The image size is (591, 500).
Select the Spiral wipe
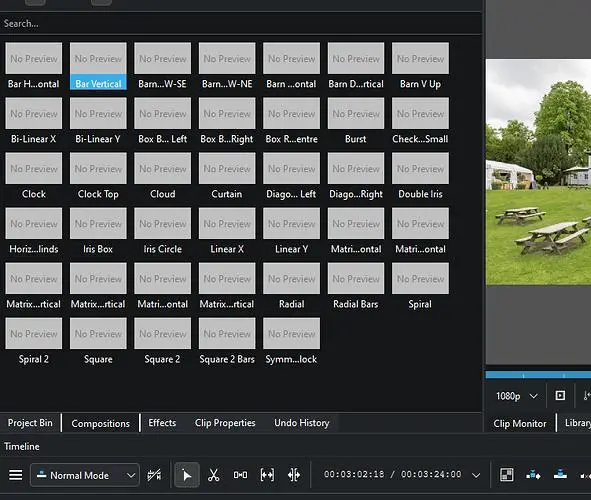click(x=420, y=286)
